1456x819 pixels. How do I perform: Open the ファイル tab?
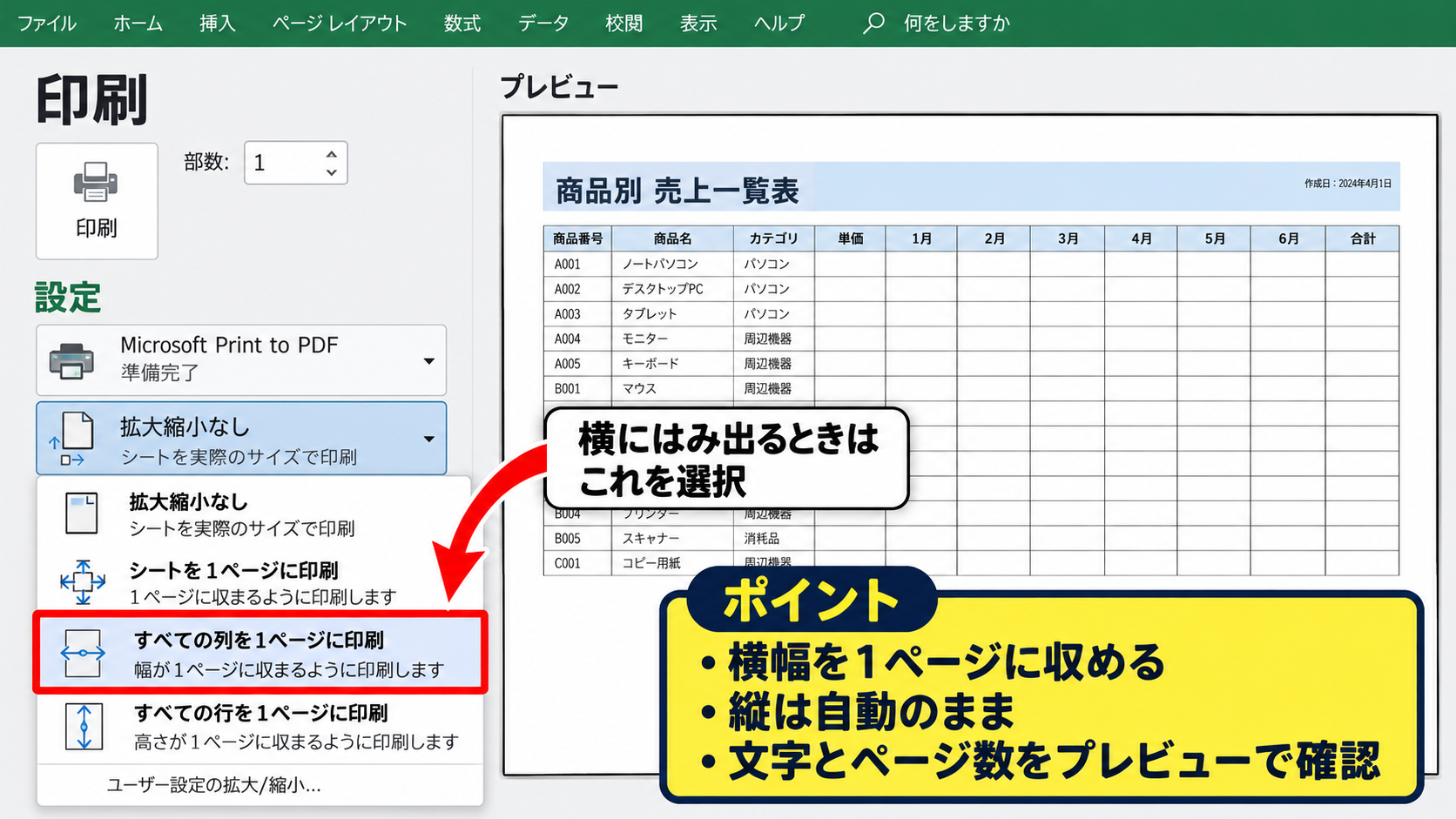point(46,23)
